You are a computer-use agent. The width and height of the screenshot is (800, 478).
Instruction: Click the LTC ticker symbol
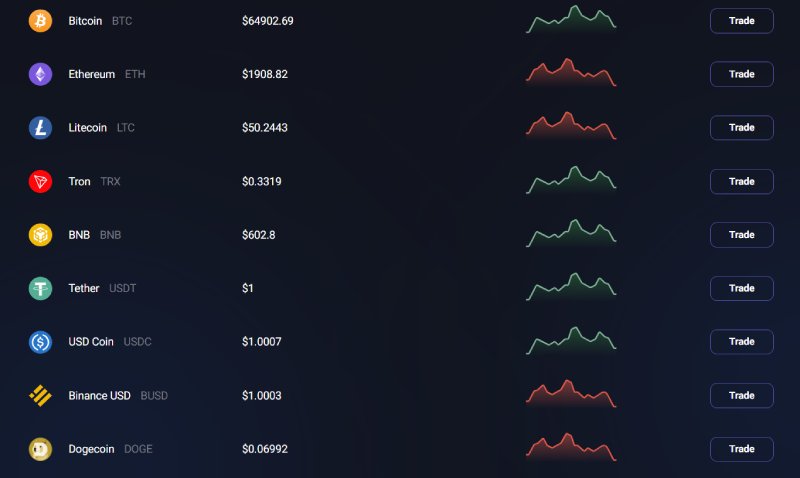126,128
